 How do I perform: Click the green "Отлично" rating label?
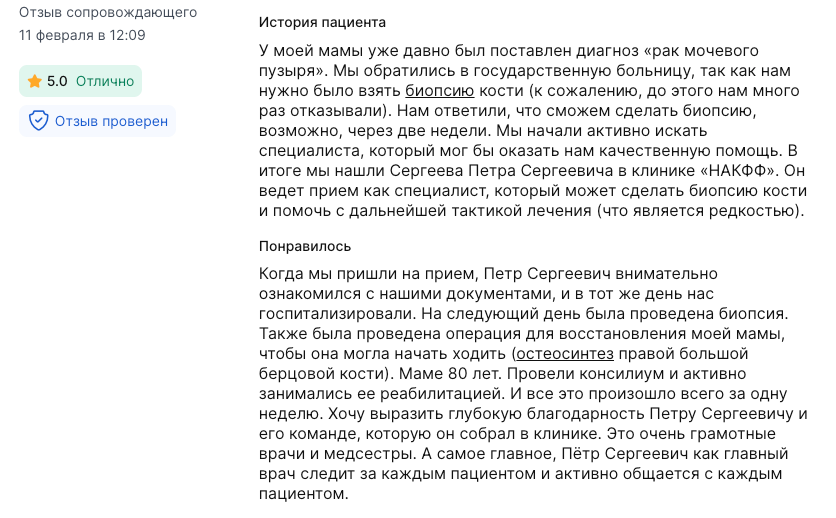(104, 81)
